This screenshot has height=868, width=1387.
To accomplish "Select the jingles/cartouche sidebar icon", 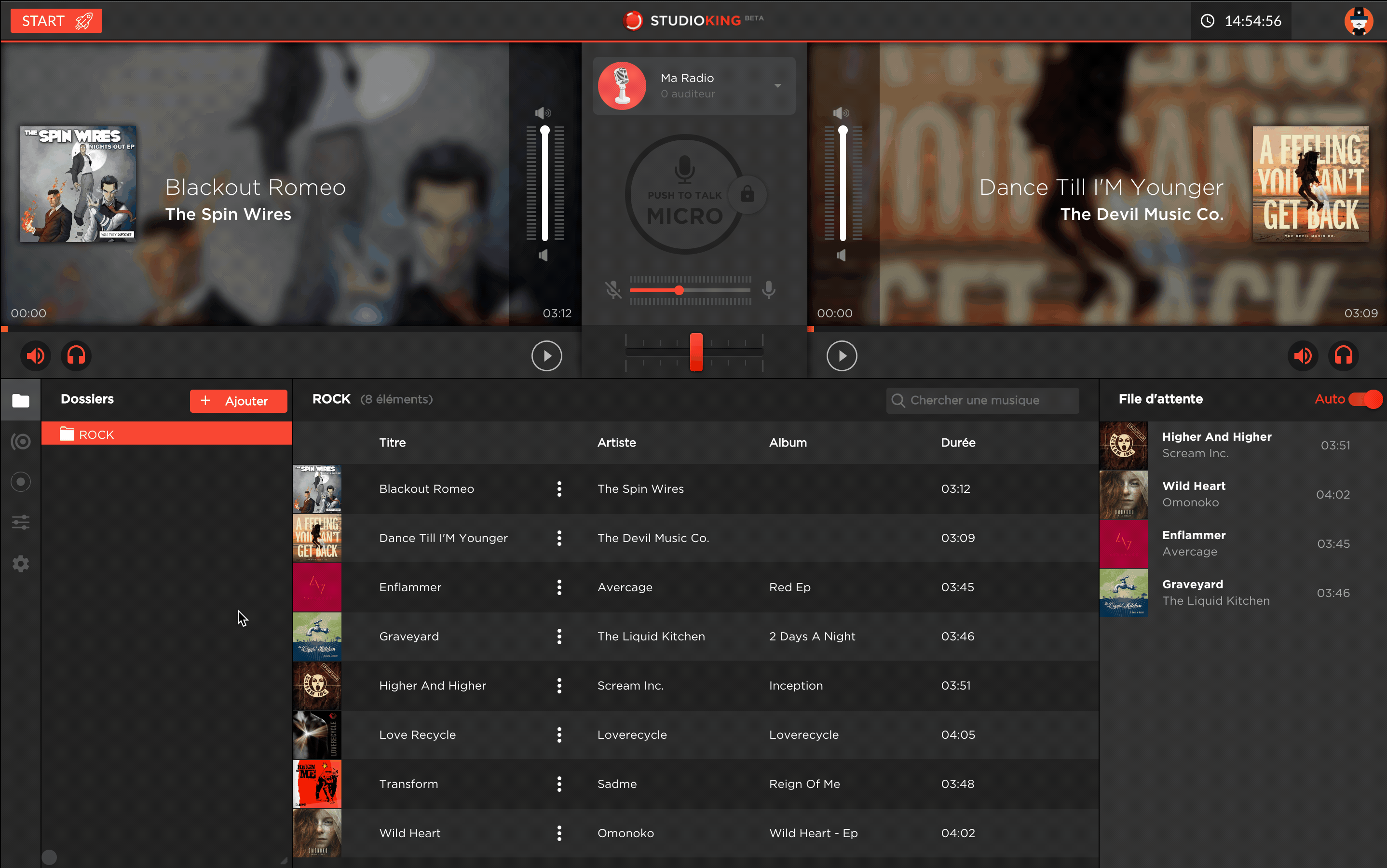I will pos(21,441).
